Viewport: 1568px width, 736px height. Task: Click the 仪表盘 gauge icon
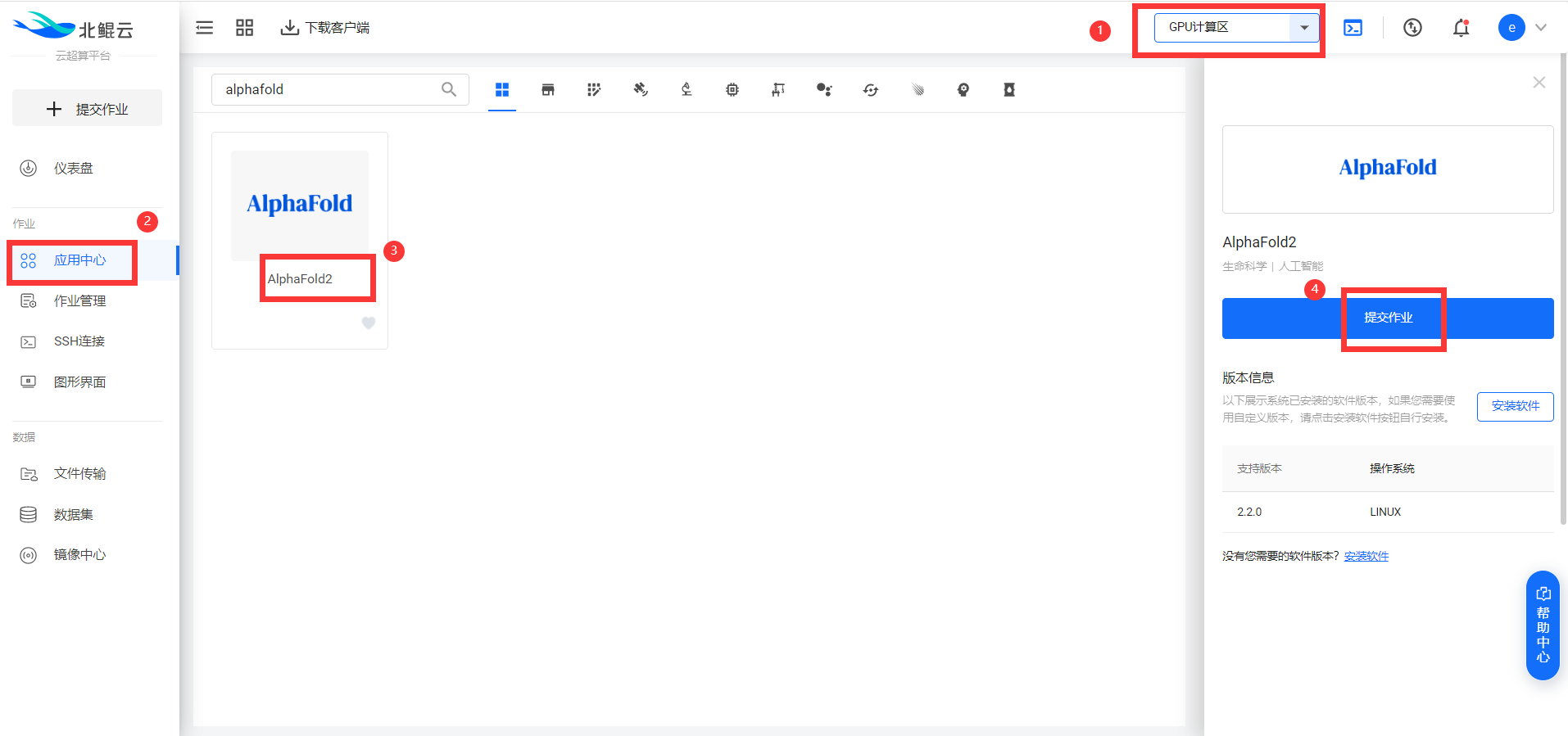point(29,168)
